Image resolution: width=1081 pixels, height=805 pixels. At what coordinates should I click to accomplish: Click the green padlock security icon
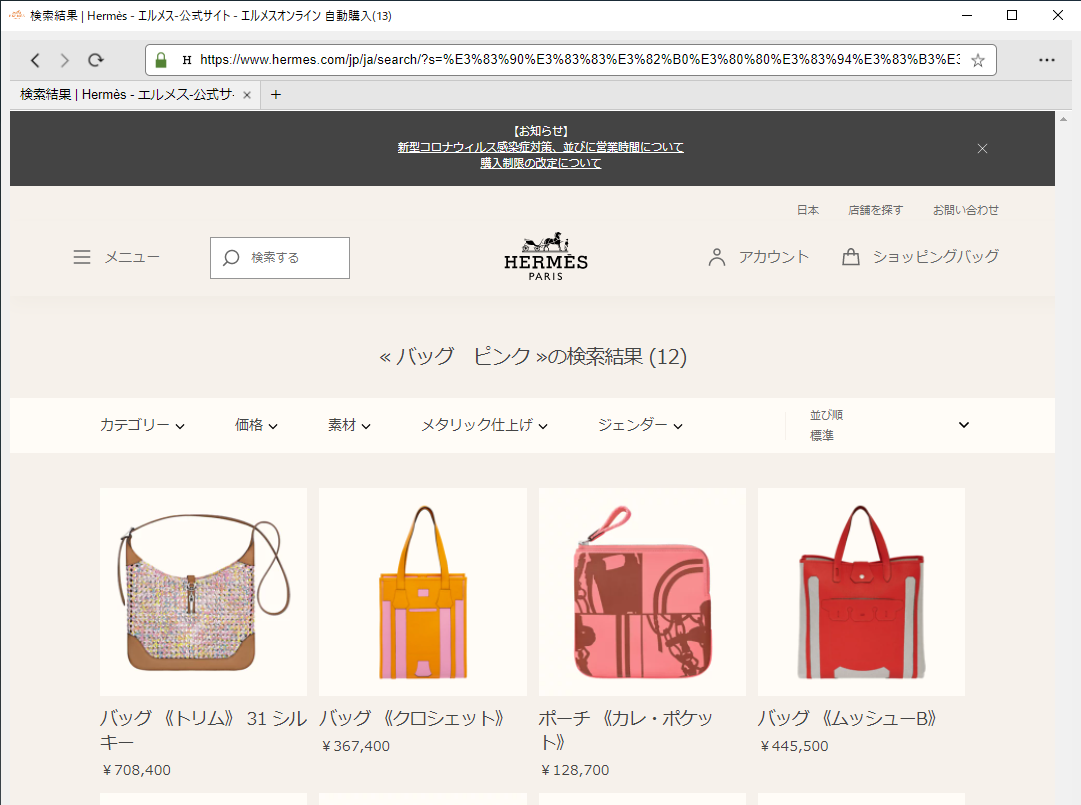click(x=161, y=60)
